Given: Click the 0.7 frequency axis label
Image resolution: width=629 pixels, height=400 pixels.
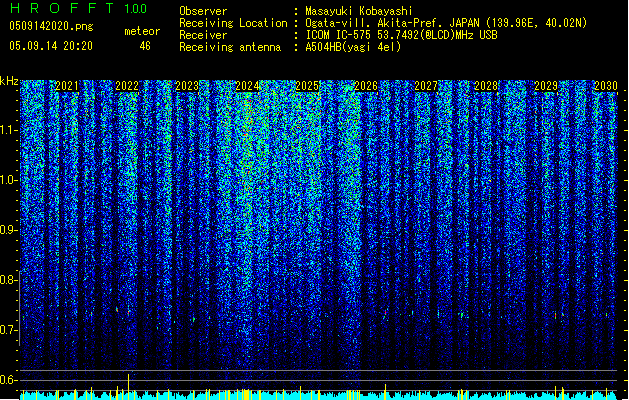Looking at the screenshot, I should 9,330.
